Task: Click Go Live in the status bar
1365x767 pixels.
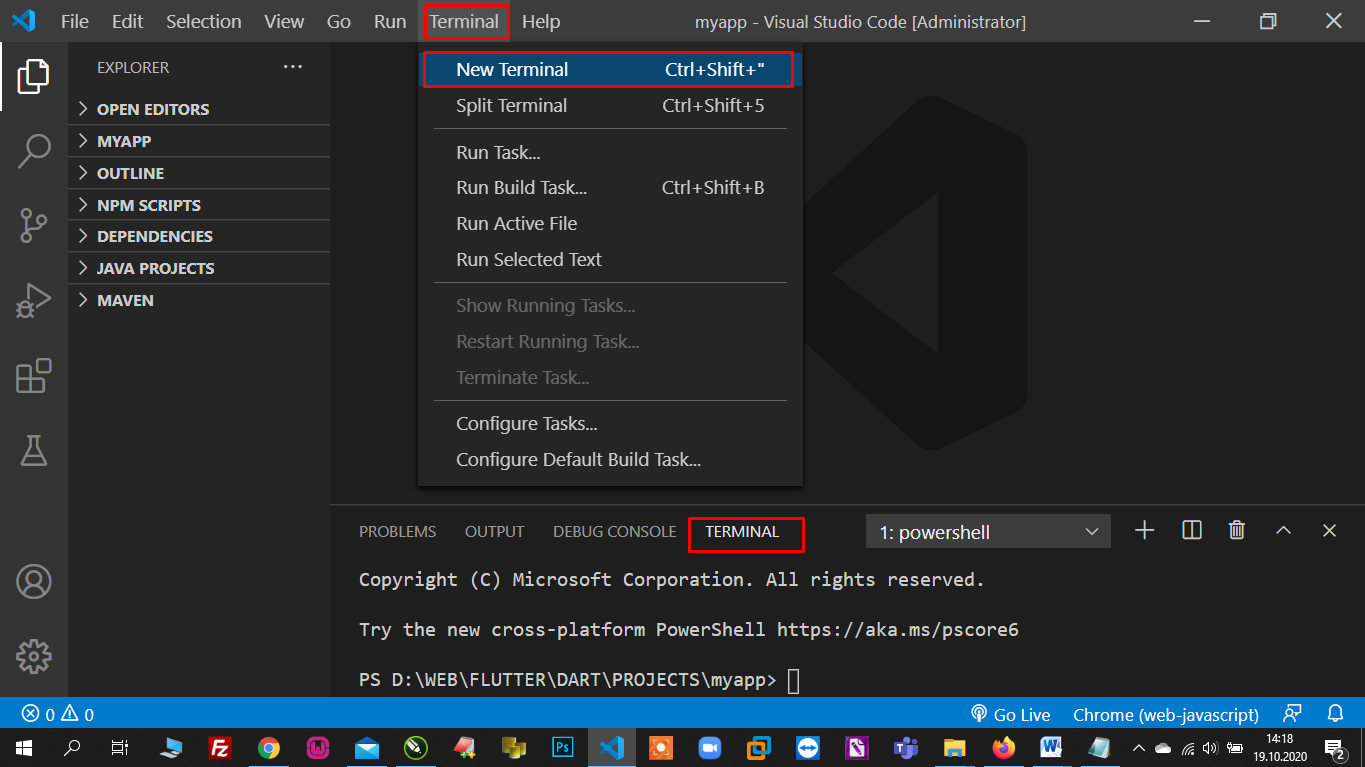Action: click(1010, 714)
